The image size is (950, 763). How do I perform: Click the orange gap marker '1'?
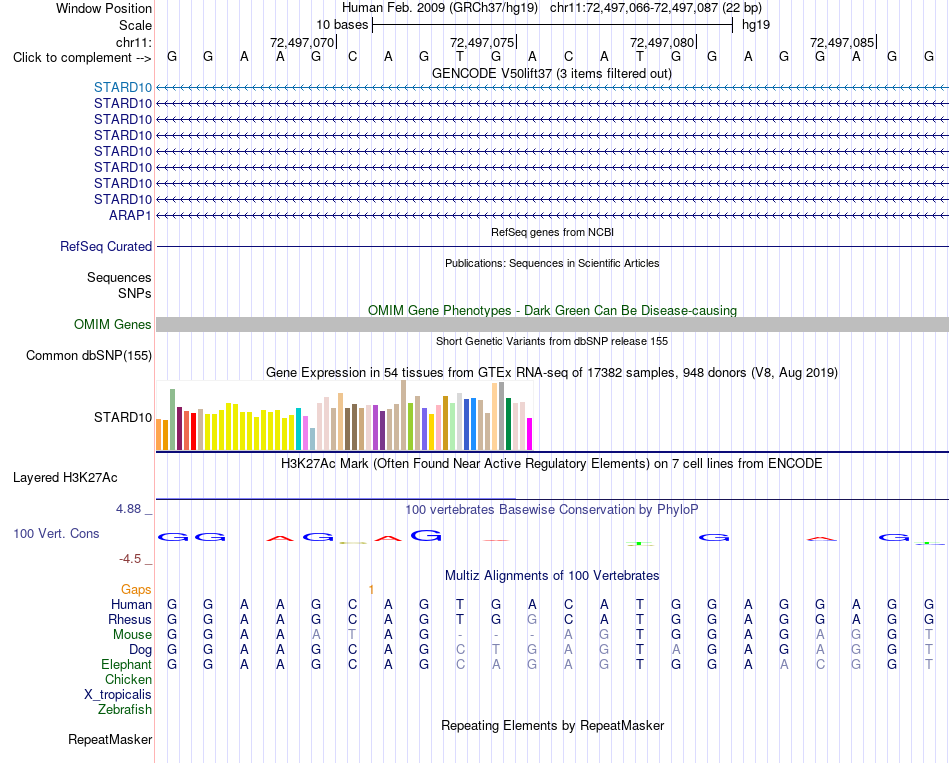click(x=371, y=589)
